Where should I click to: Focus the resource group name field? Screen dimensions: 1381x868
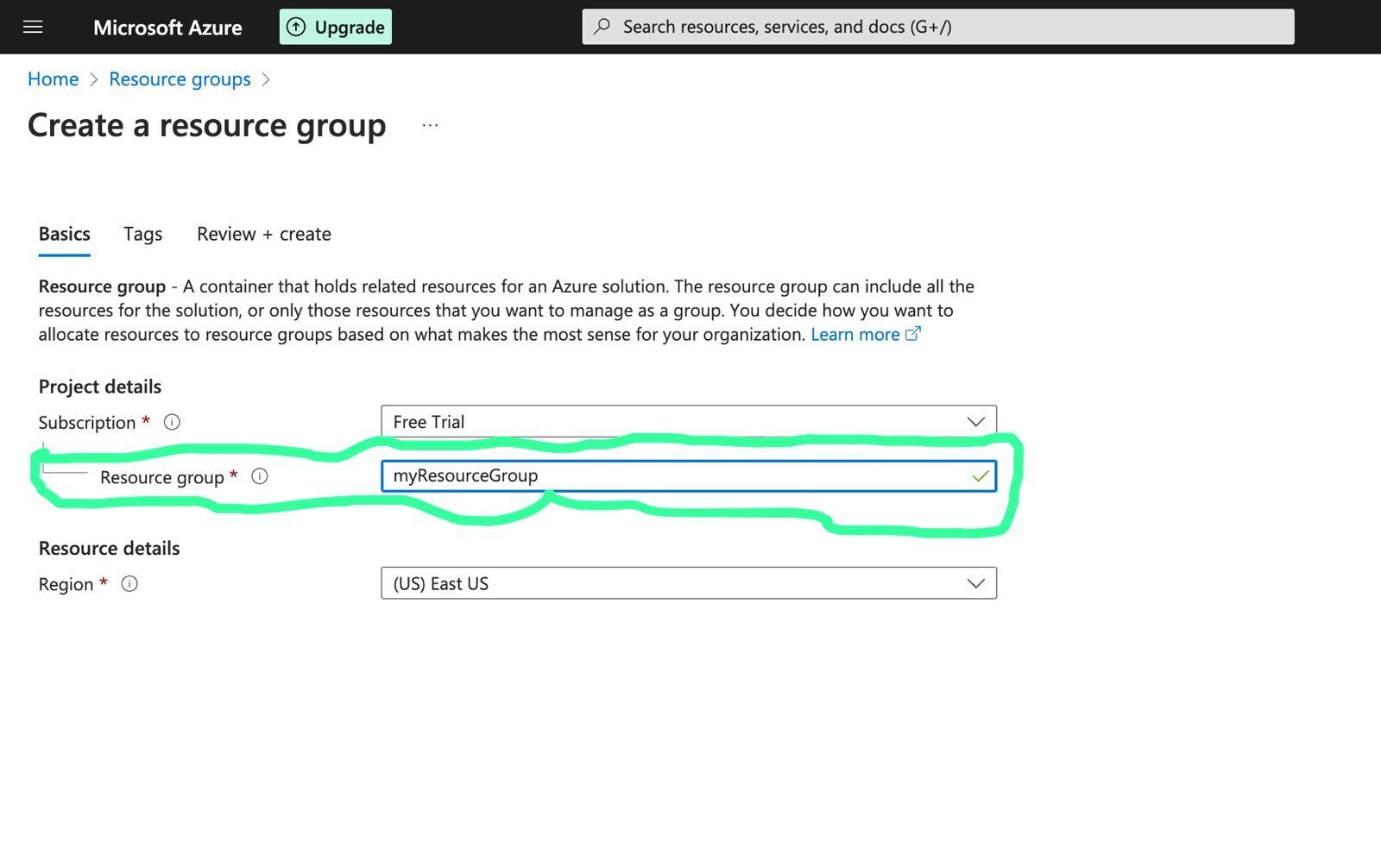pyautogui.click(x=689, y=476)
